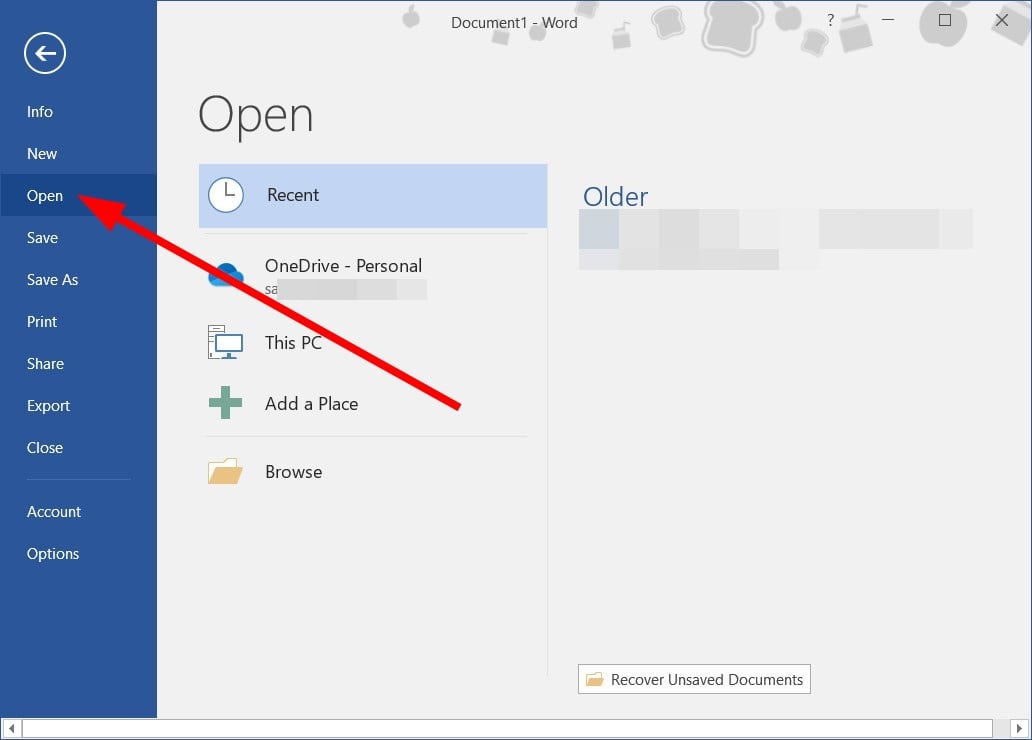The height and width of the screenshot is (740, 1032).
Task: Click the Document1 - Word title text
Action: point(514,23)
